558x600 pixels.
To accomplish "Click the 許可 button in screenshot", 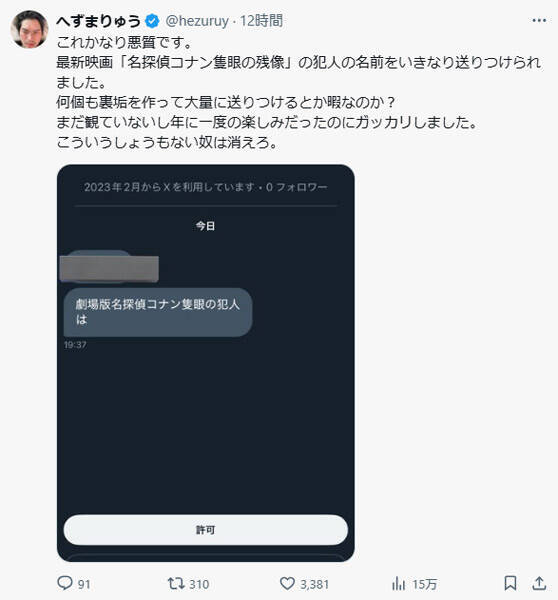I will point(206,530).
